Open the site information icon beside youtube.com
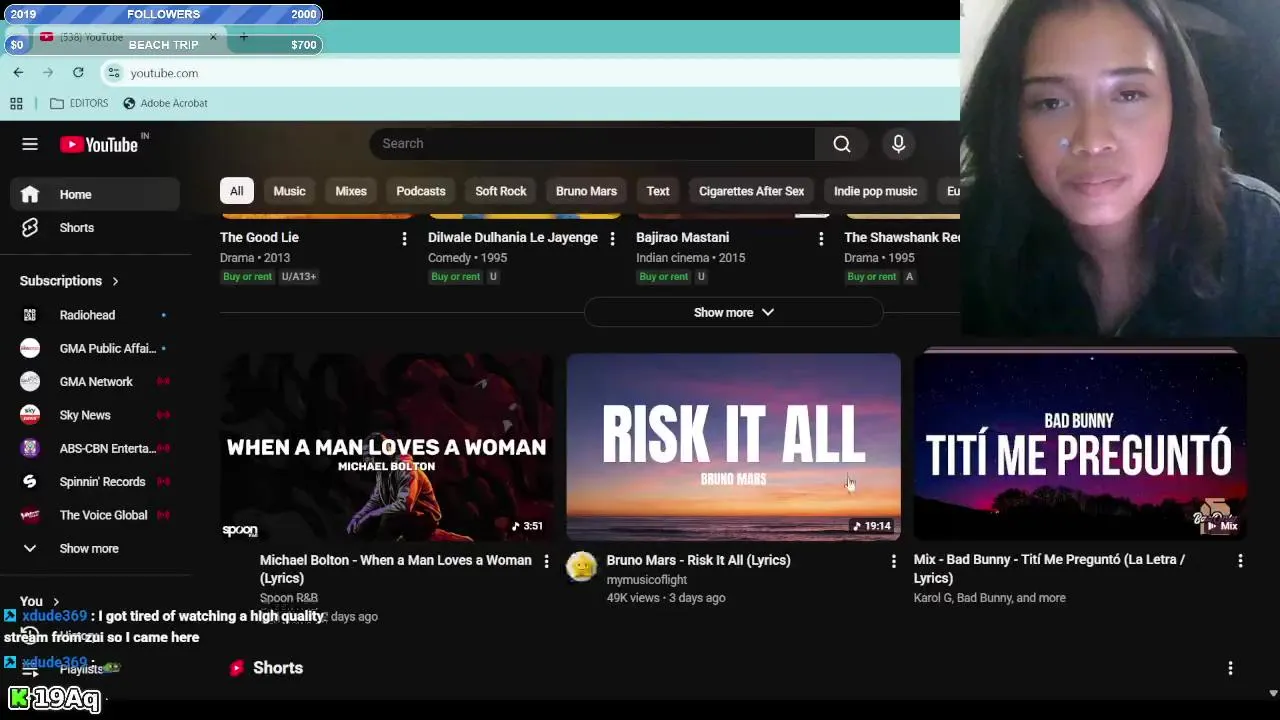 point(114,73)
